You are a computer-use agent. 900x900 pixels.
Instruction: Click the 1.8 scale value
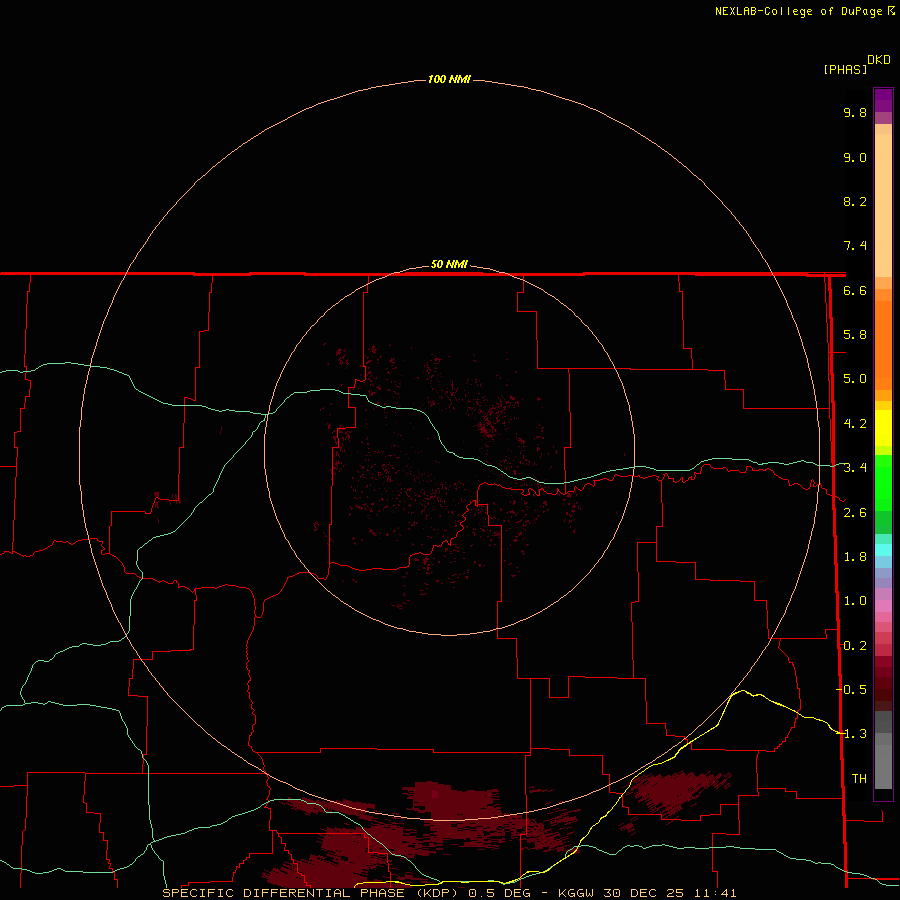coord(855,557)
